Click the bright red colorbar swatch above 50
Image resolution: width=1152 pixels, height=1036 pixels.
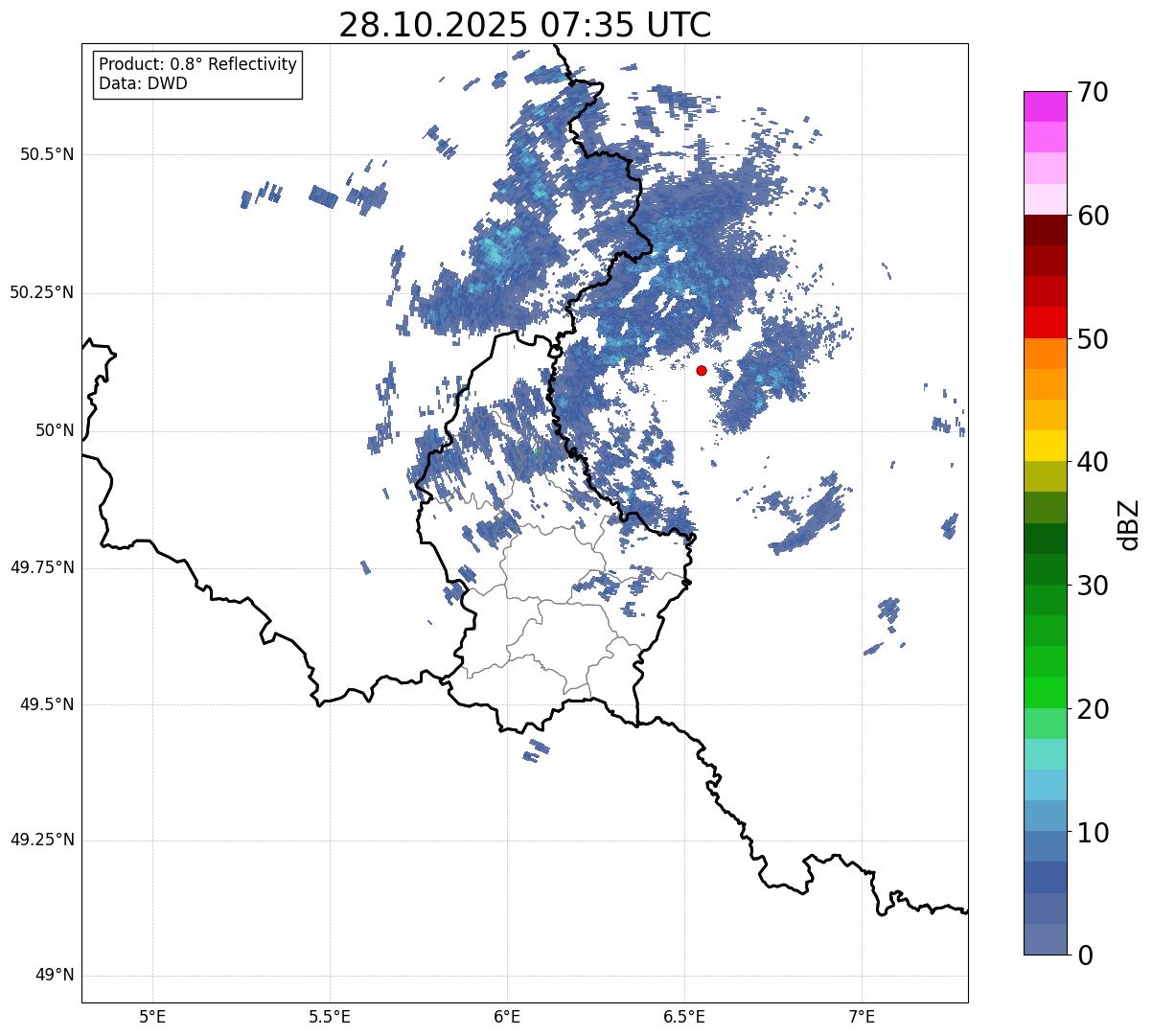(1046, 323)
